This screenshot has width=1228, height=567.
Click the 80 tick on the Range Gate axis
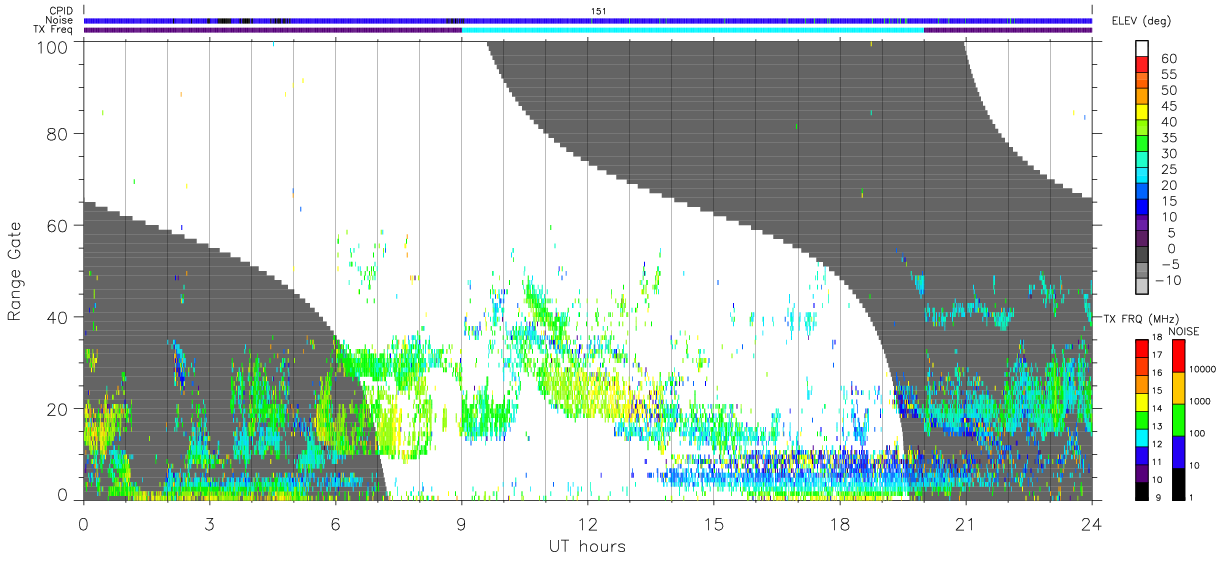click(x=58, y=135)
